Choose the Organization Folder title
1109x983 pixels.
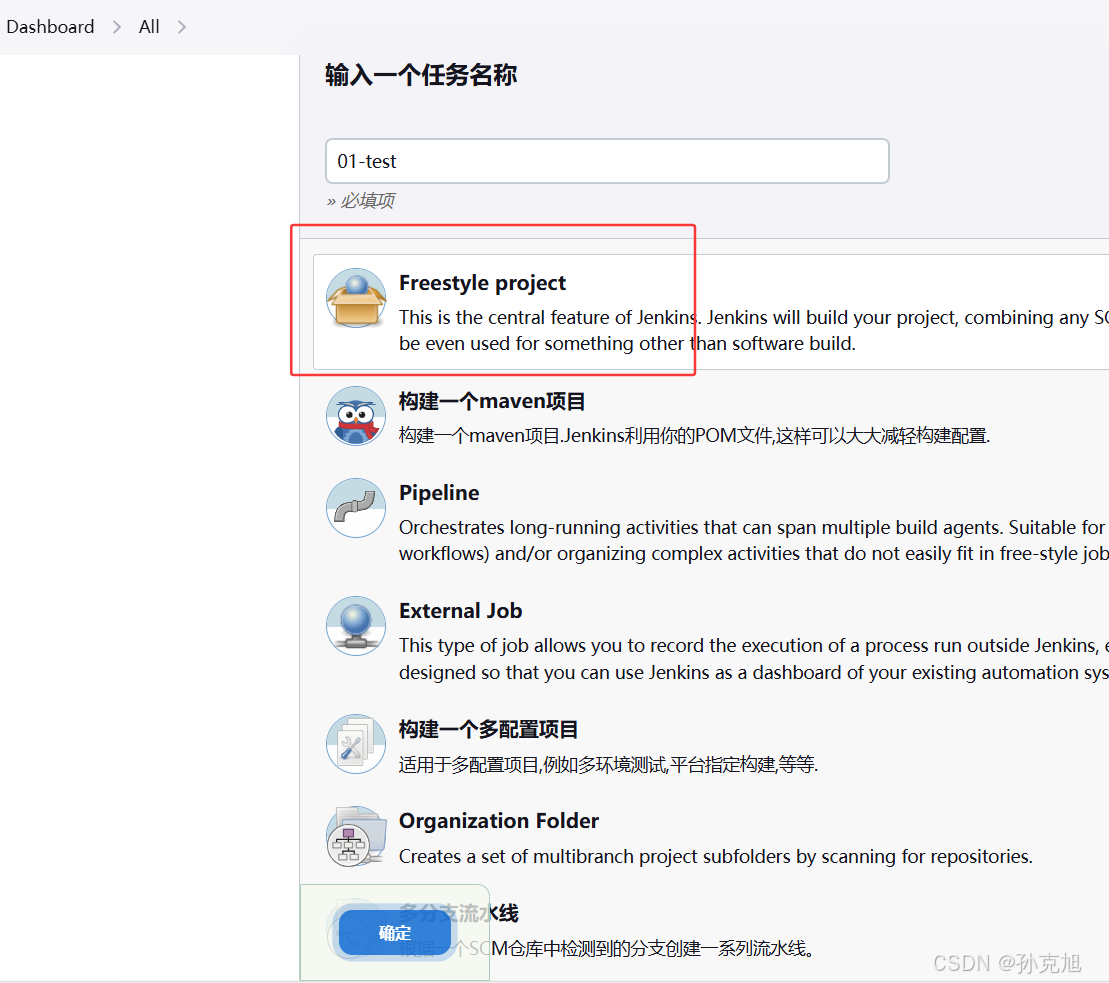(499, 821)
